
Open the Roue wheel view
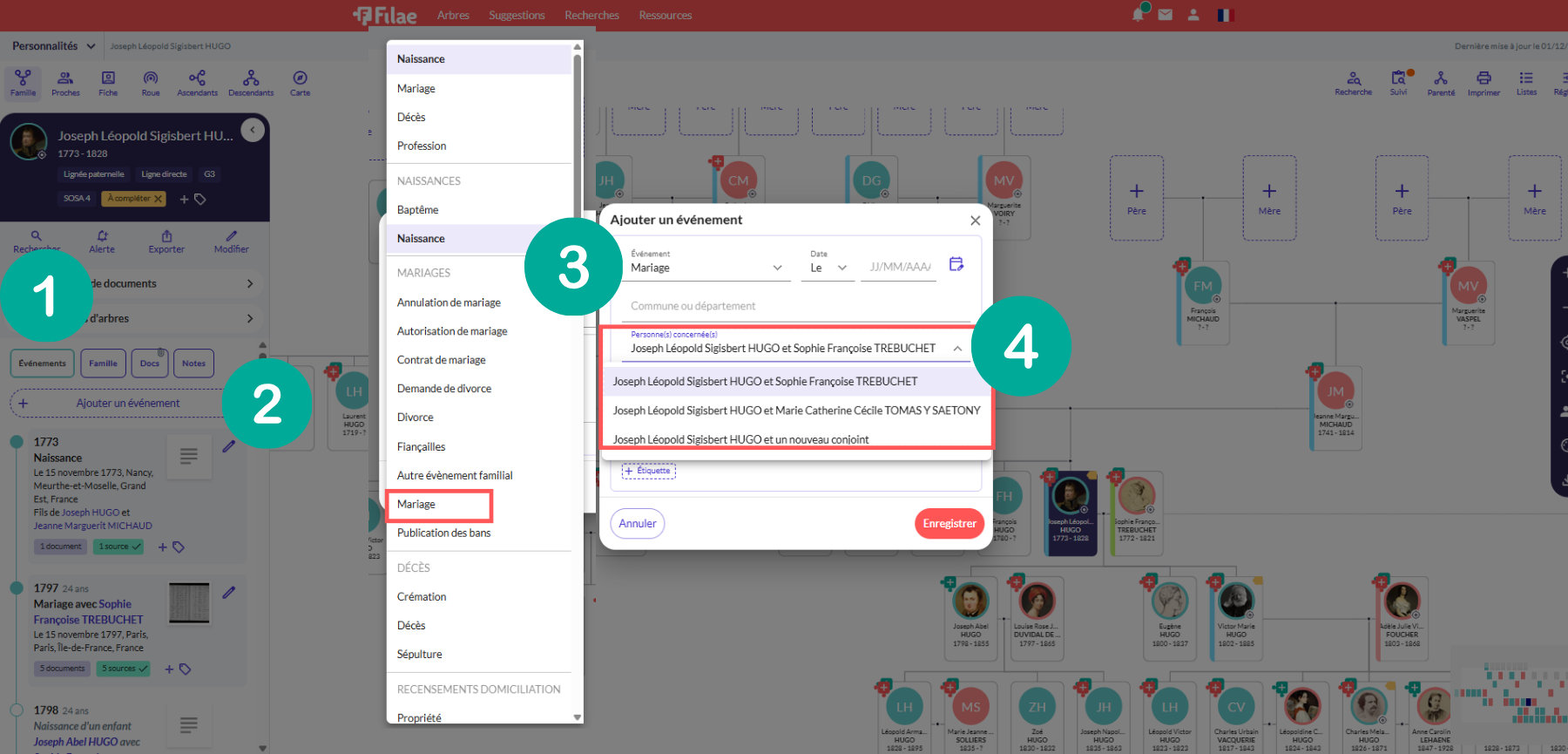click(151, 83)
